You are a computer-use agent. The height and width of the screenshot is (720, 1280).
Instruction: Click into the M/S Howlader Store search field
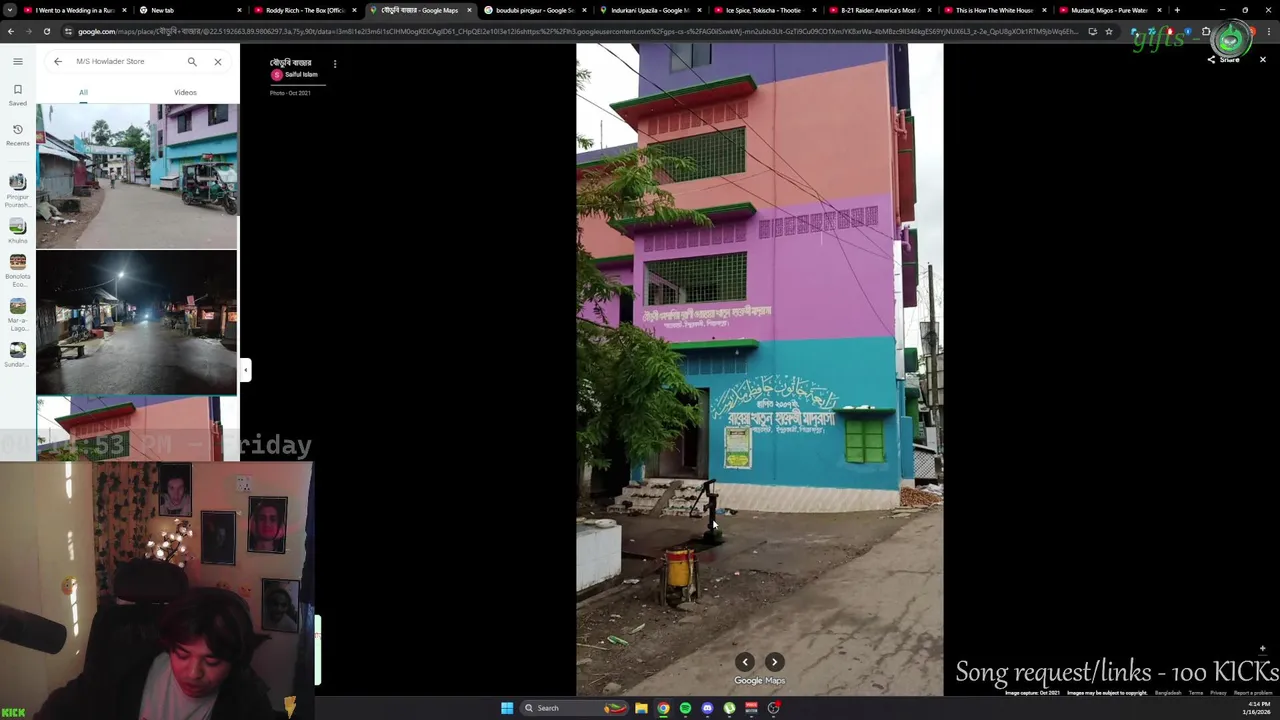(x=125, y=61)
